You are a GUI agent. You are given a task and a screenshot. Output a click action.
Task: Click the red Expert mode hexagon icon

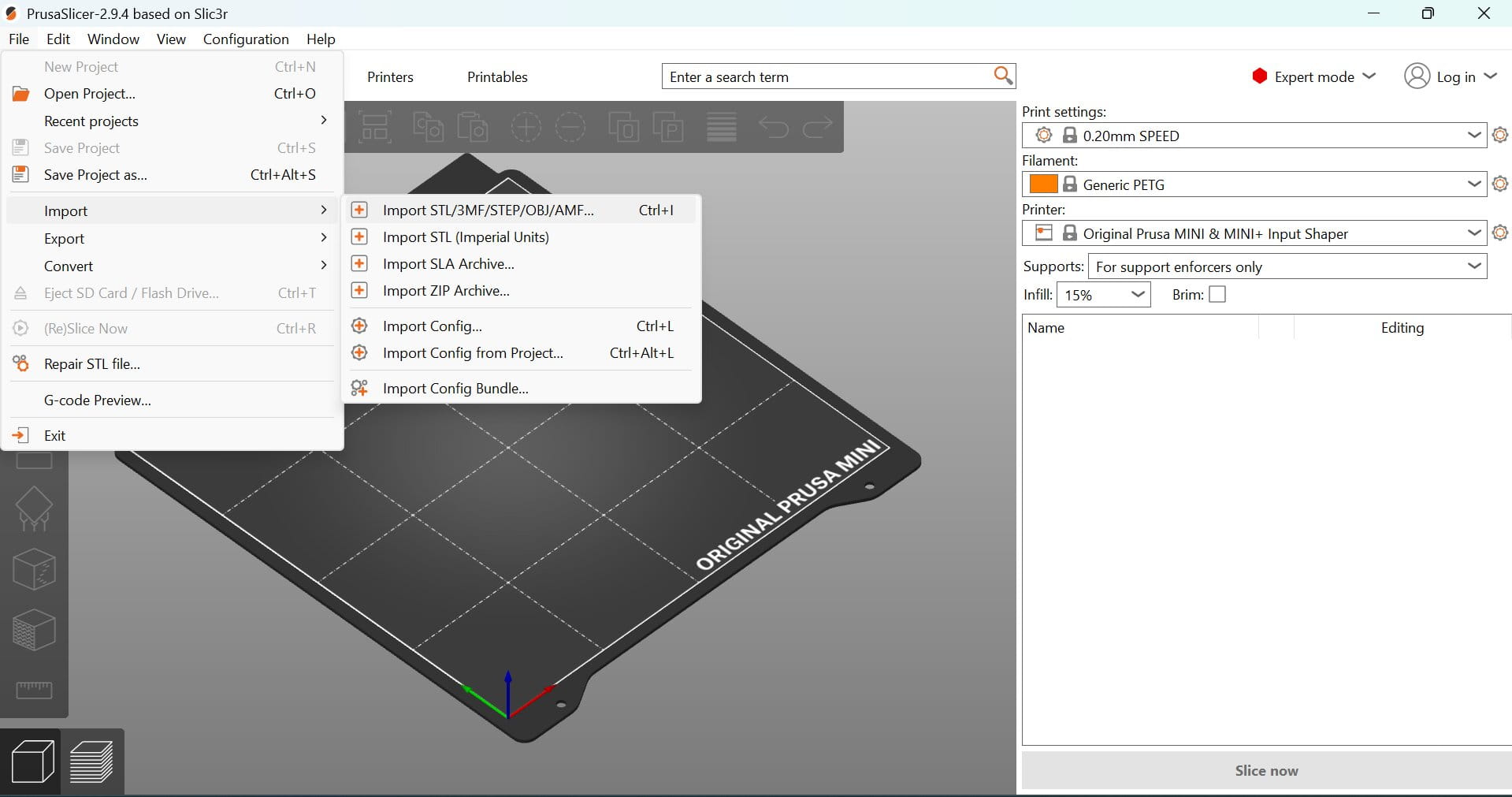coord(1259,76)
